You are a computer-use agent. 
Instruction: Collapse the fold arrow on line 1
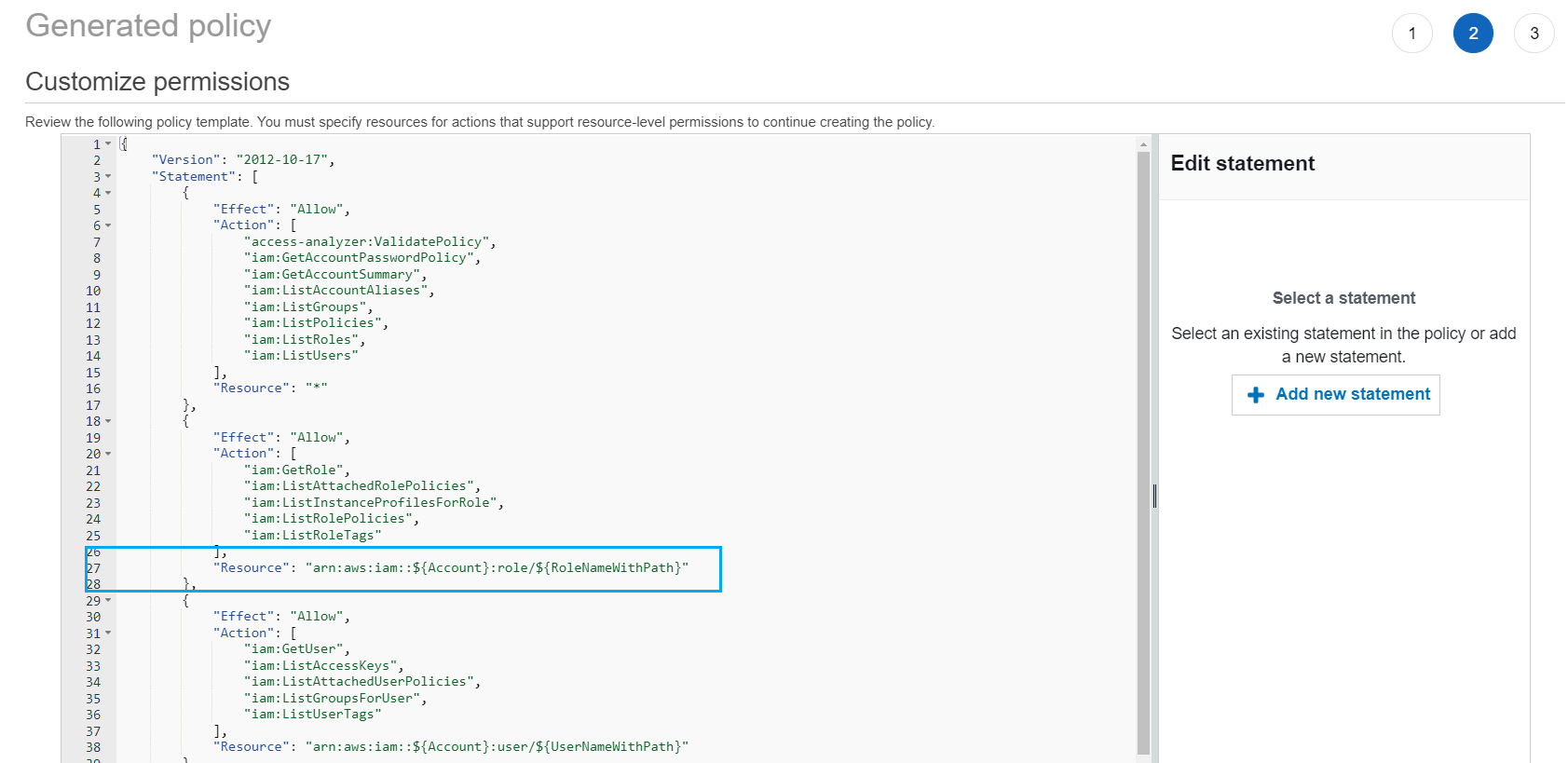[108, 144]
